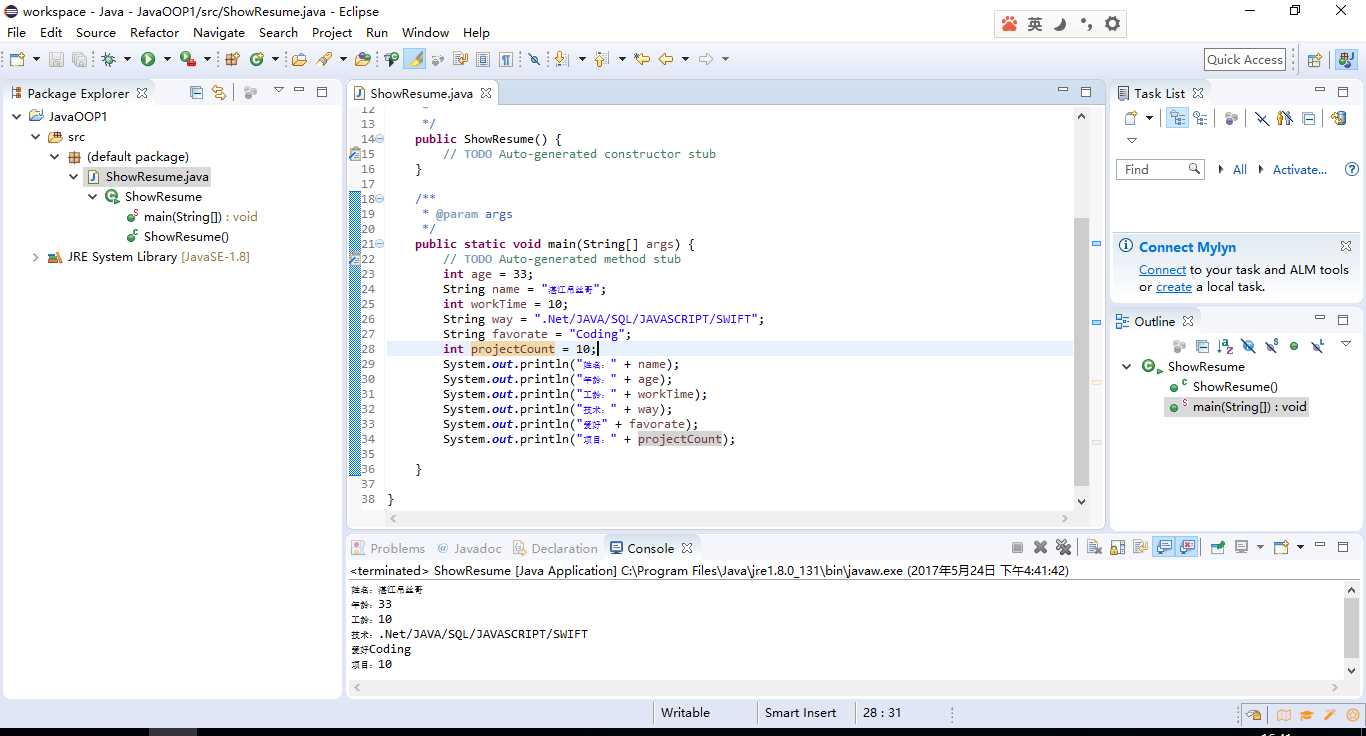Collapse the JavaOOP1 project tree
1366x736 pixels.
pyautogui.click(x=17, y=117)
